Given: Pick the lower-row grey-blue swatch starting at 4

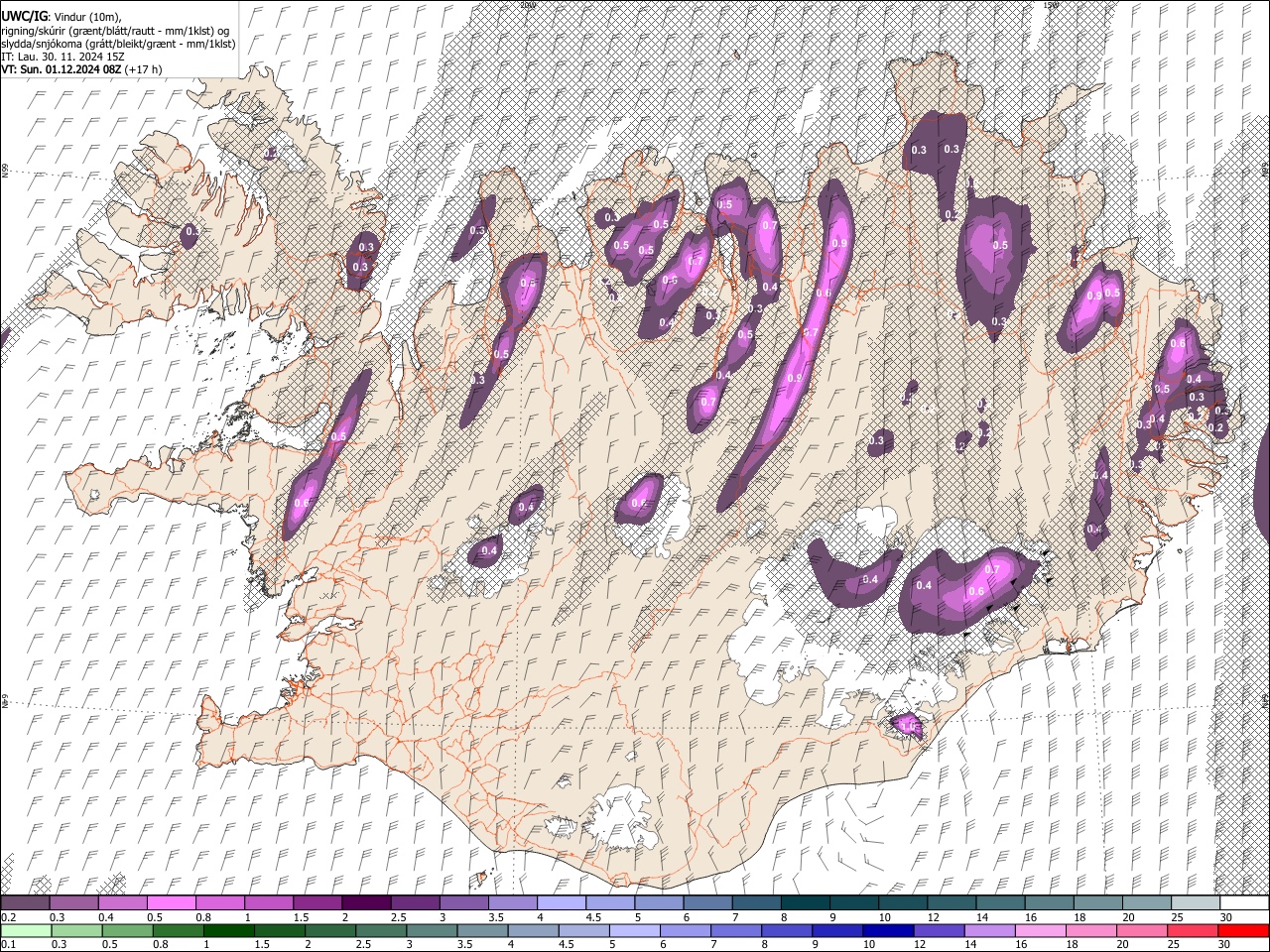Looking at the screenshot, I should click(x=534, y=931).
